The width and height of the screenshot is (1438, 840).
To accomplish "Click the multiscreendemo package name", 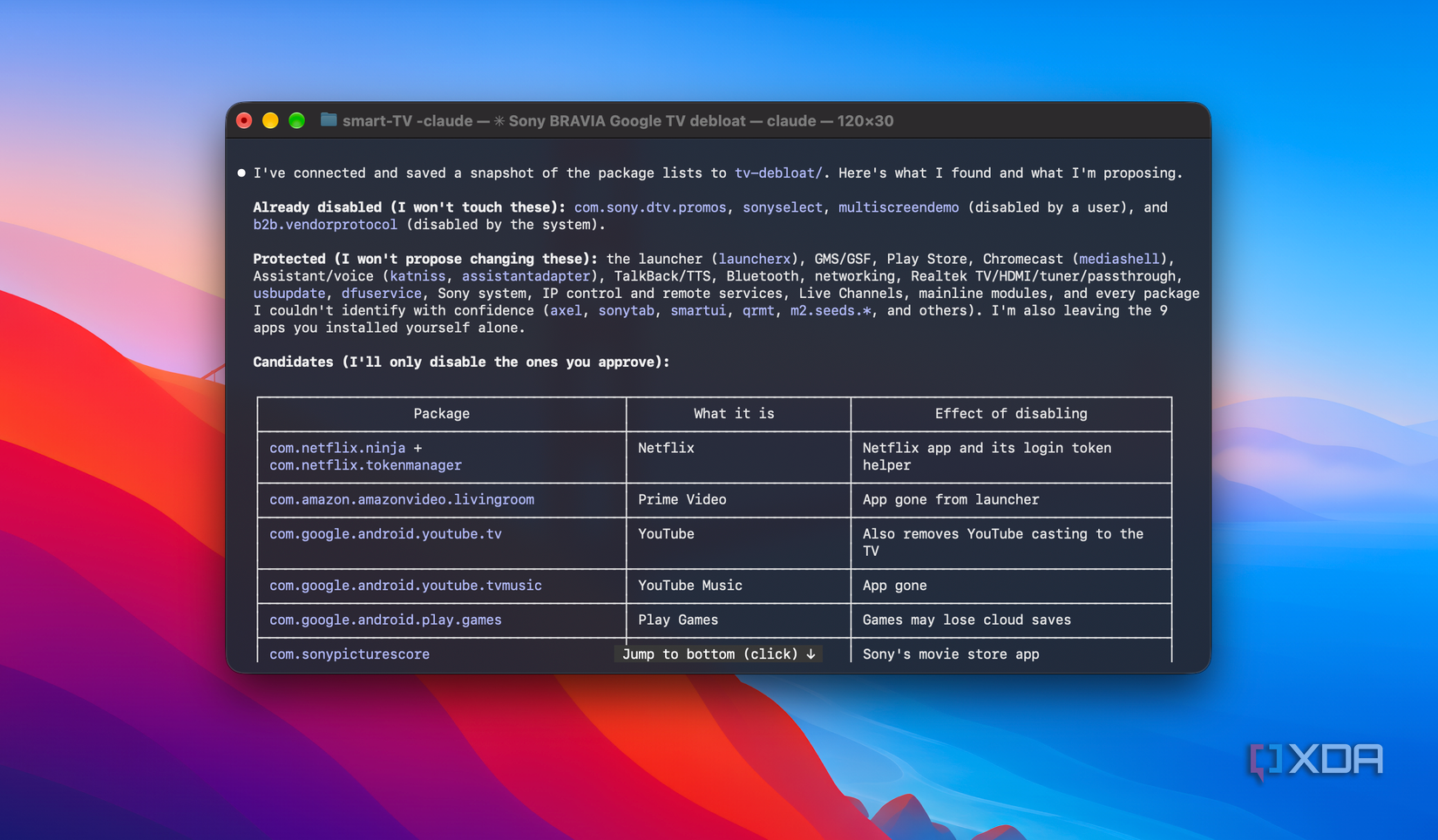I will [x=899, y=207].
